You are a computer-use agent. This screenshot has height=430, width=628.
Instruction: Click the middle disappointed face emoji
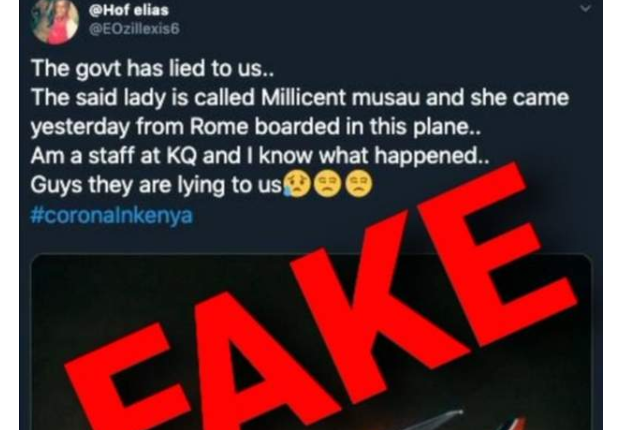327,185
